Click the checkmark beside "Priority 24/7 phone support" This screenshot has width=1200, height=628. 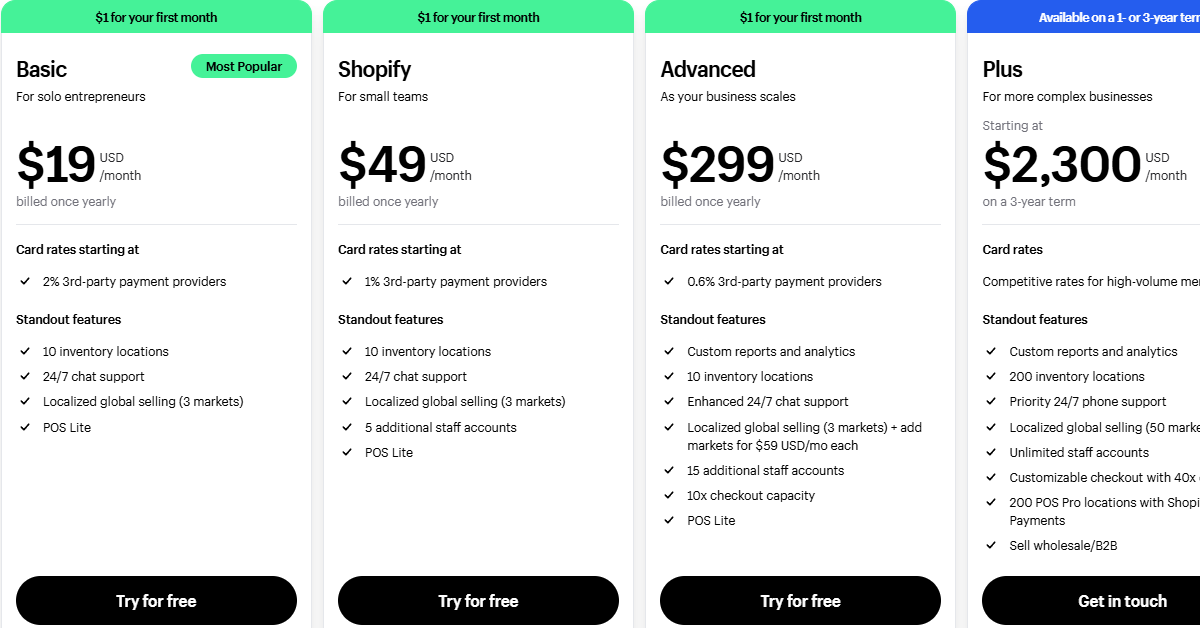point(991,401)
